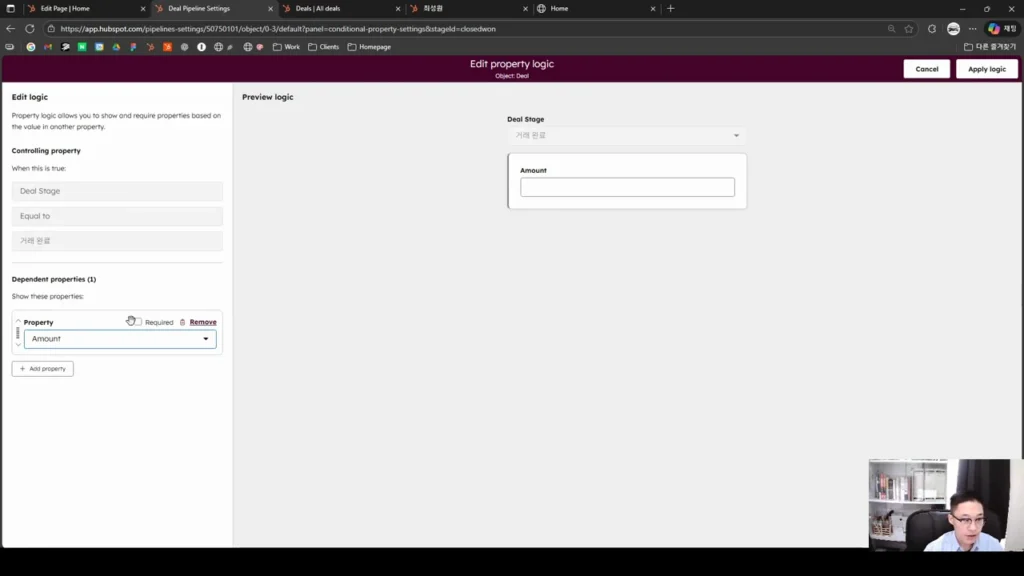
Task: Click the Cancel button
Action: pyautogui.click(x=926, y=69)
